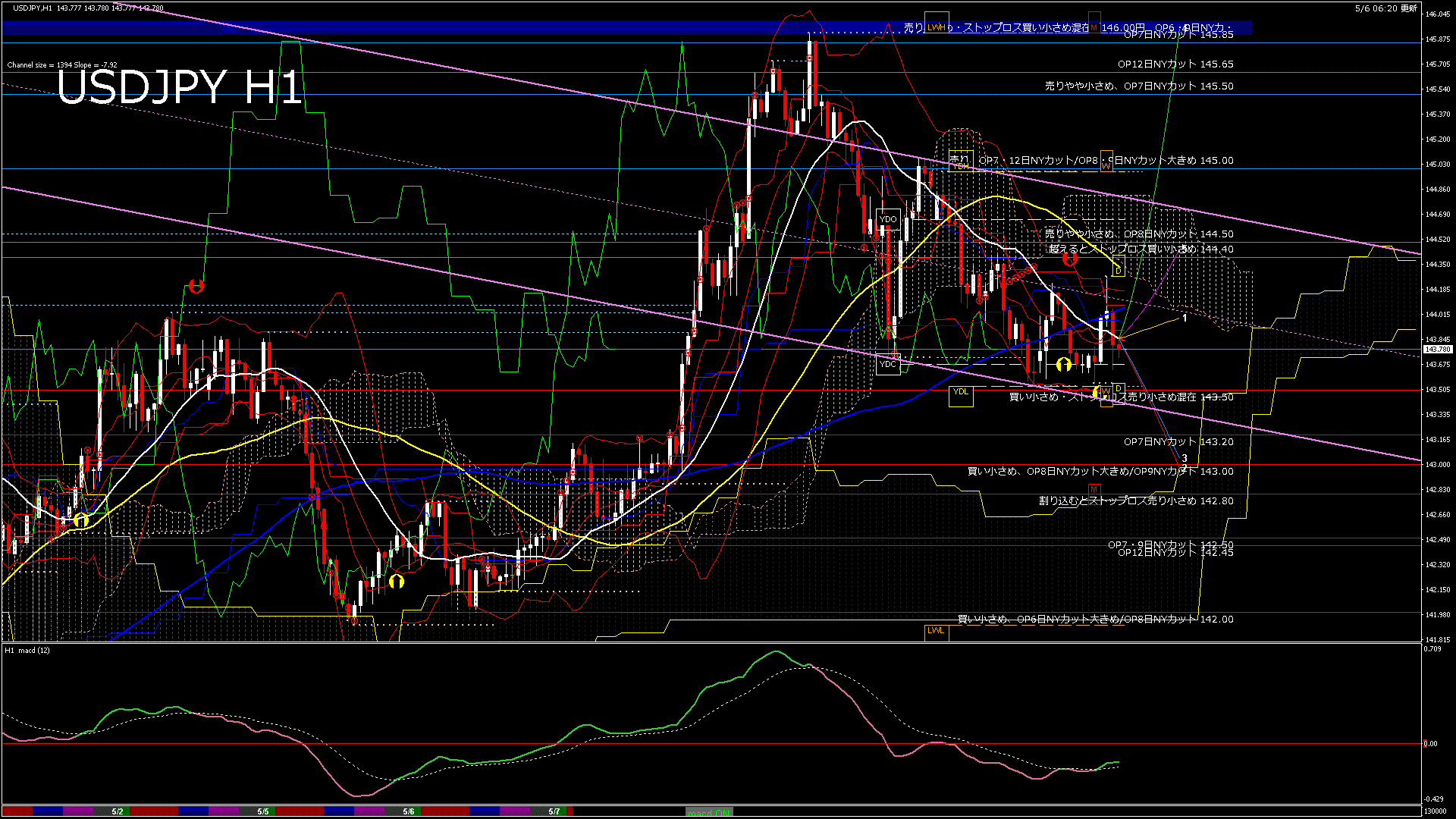Click the YDO marker box
The width and height of the screenshot is (1456, 819).
point(888,219)
